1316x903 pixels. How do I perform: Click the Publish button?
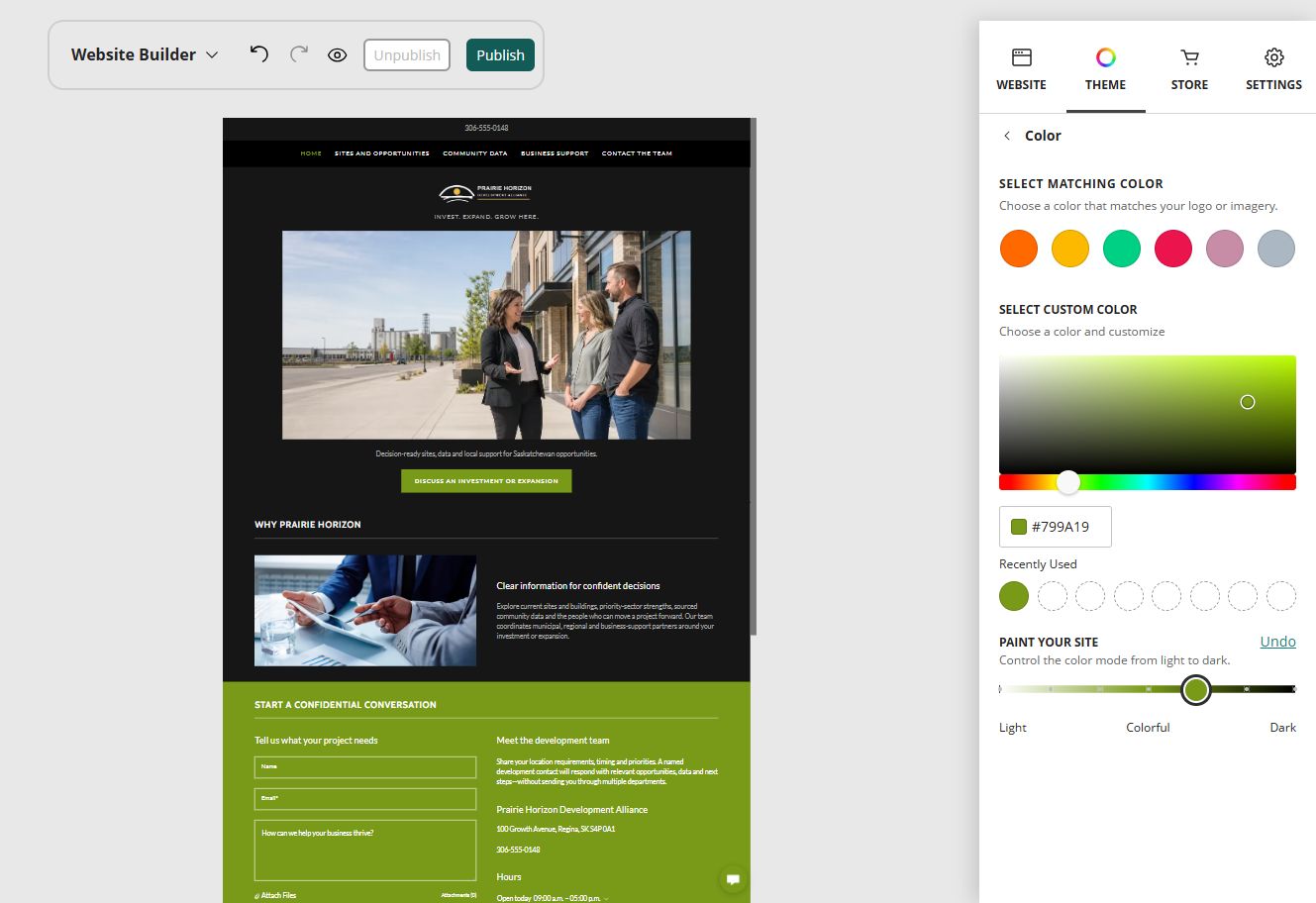tap(500, 55)
